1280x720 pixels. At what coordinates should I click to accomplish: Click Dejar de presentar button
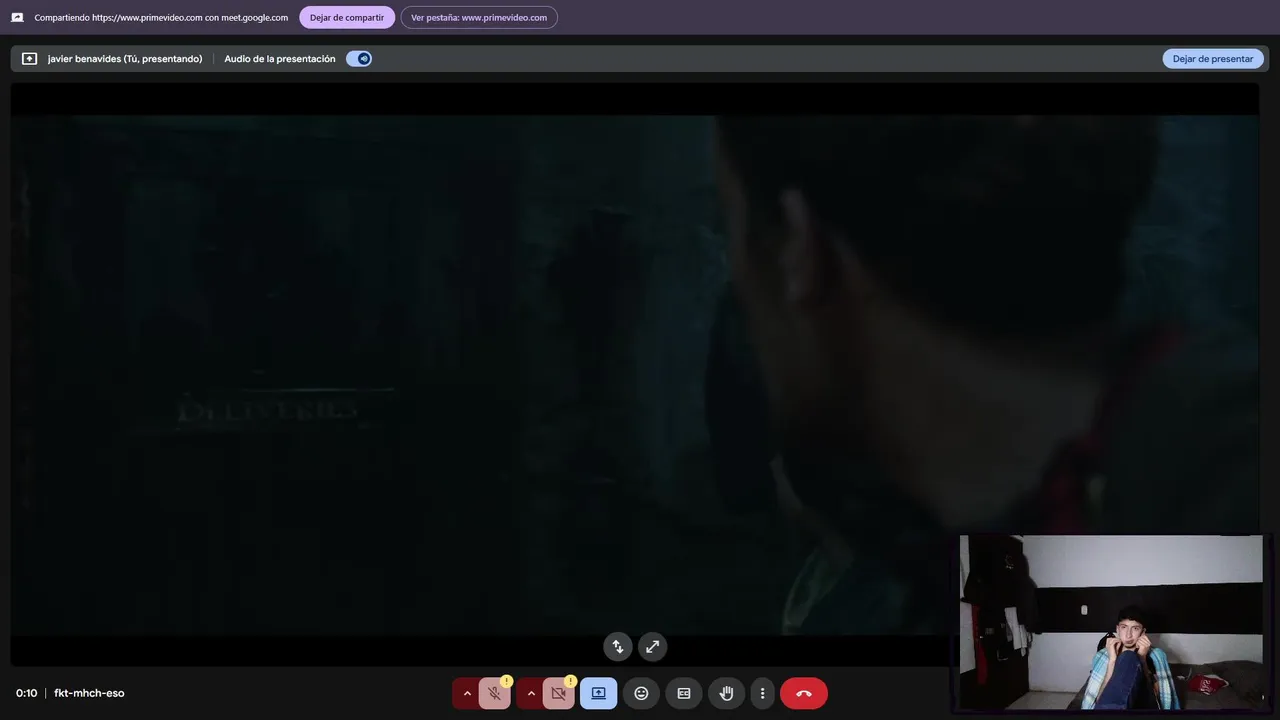(x=1212, y=59)
